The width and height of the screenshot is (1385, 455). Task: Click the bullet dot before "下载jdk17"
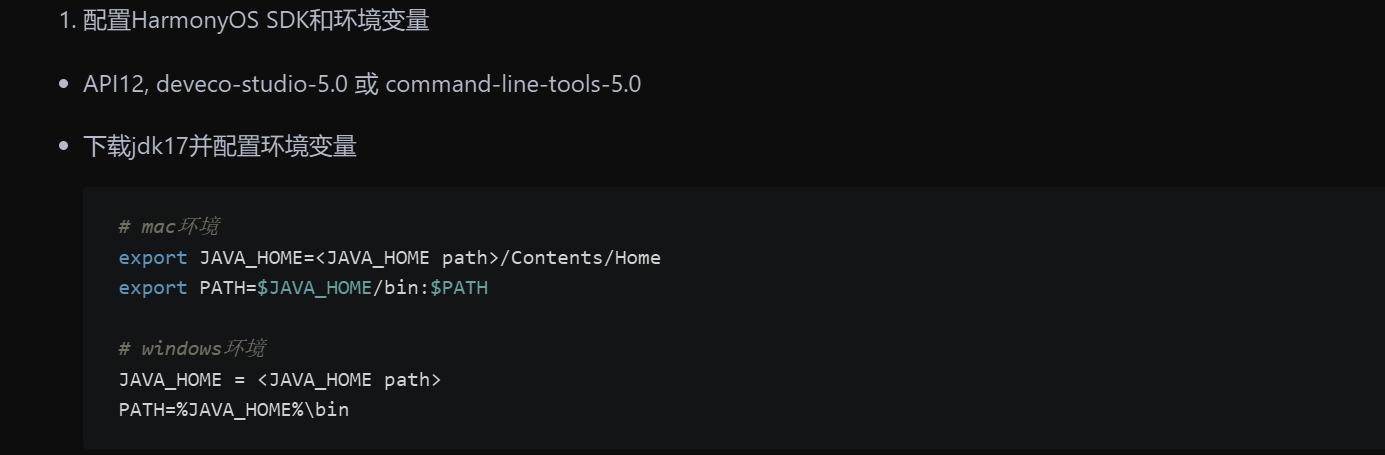(x=64, y=147)
